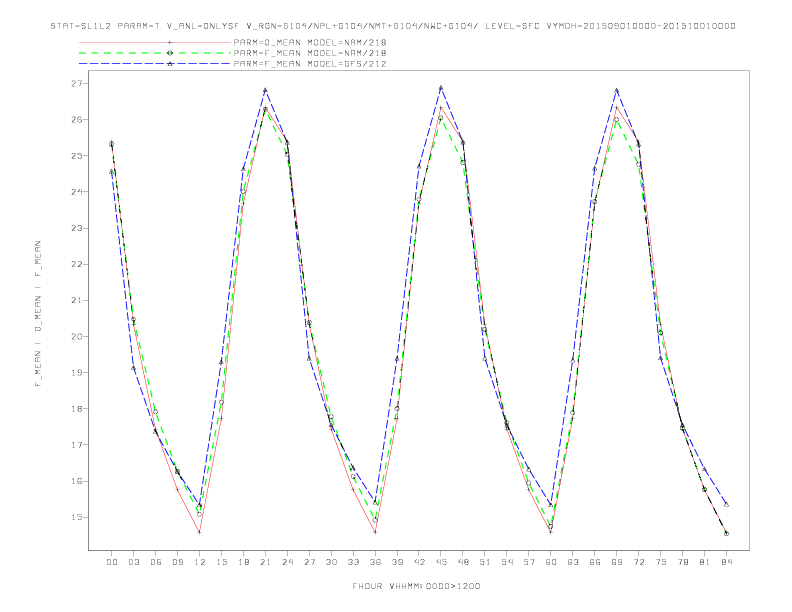Screen dimensions: 792x612
Task: Click legend label PARM=O_MEAN MODEL=NAM/218
Action: click(x=310, y=42)
